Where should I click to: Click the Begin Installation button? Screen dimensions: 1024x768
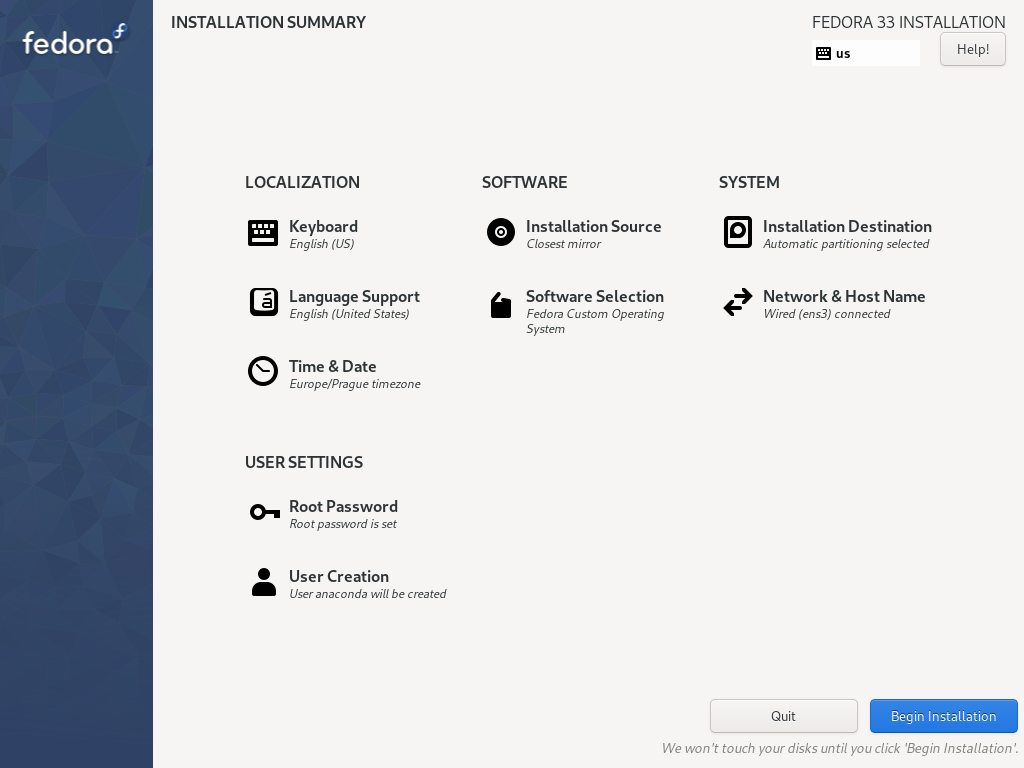tap(944, 716)
